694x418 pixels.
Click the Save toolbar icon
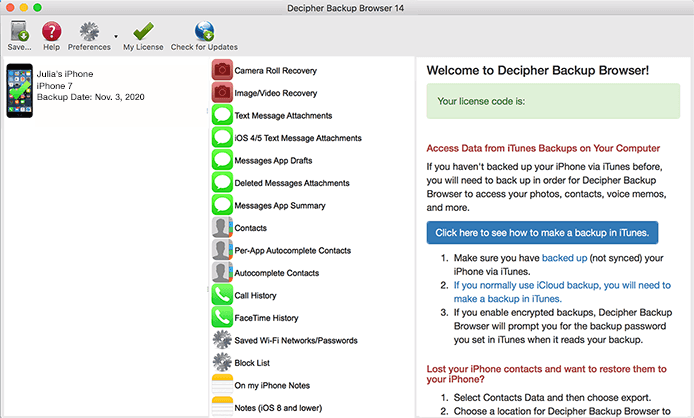(x=19, y=31)
